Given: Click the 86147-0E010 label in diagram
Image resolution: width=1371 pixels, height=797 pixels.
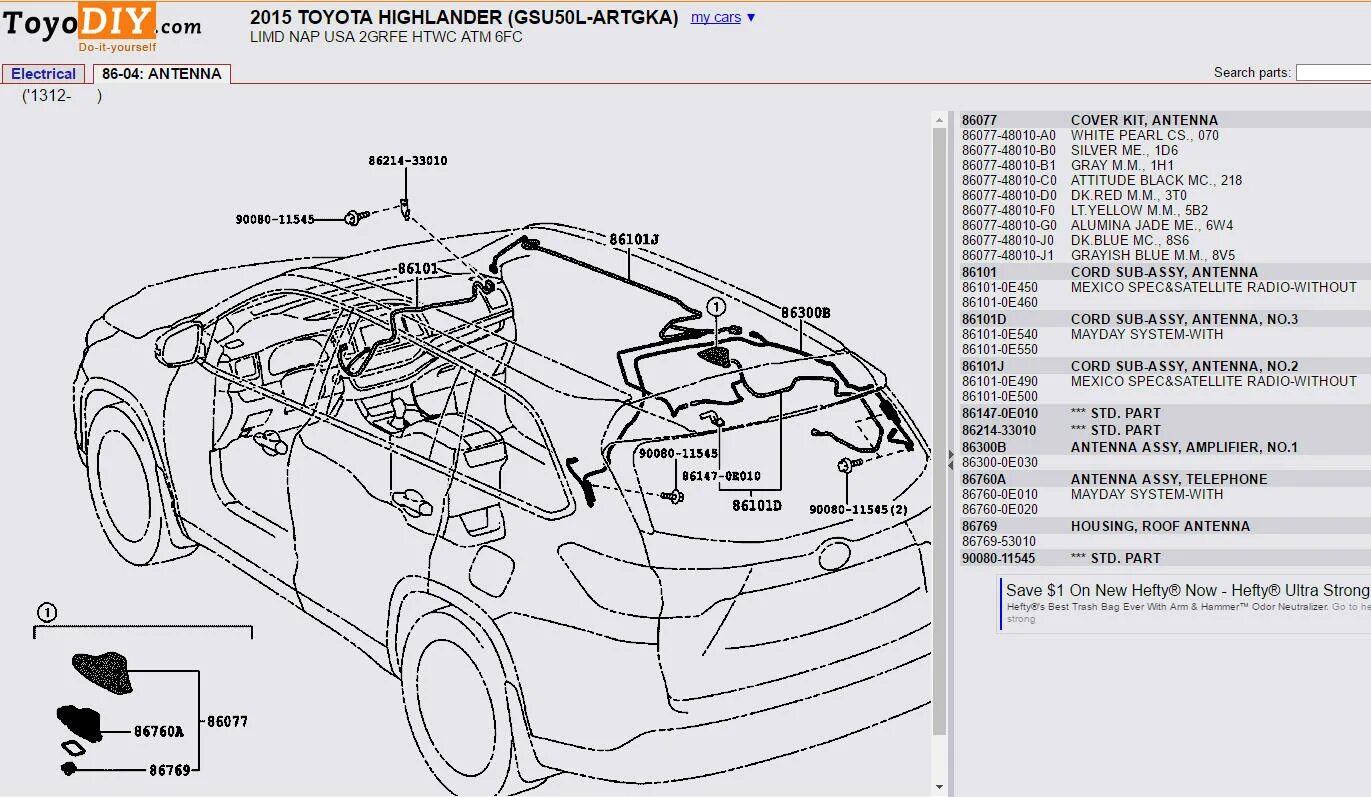Looking at the screenshot, I should (721, 476).
